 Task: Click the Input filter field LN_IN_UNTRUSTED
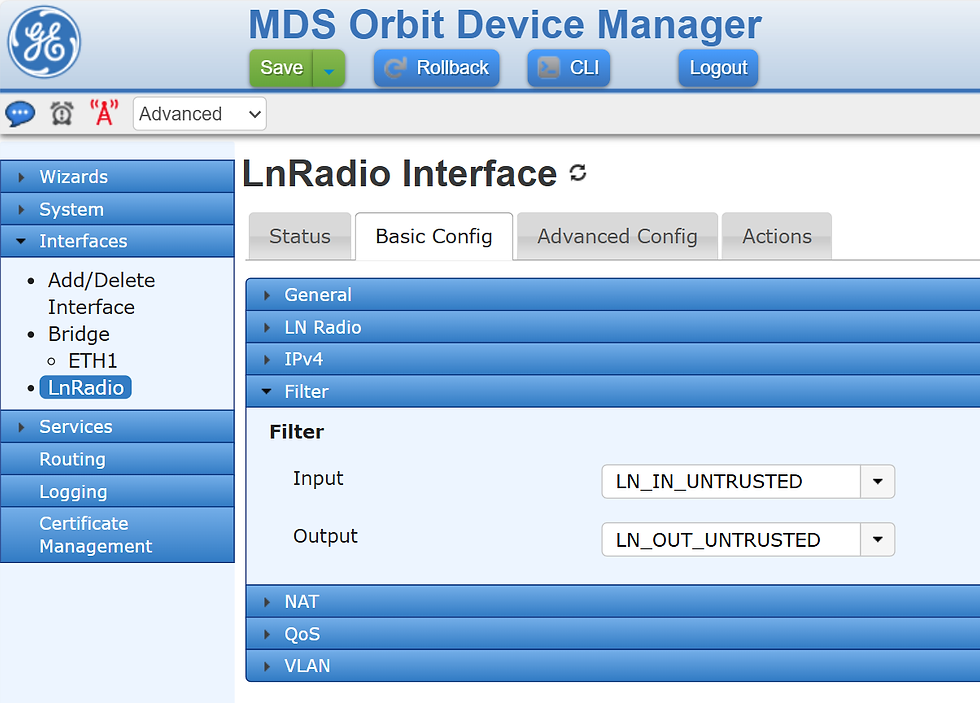coord(731,482)
